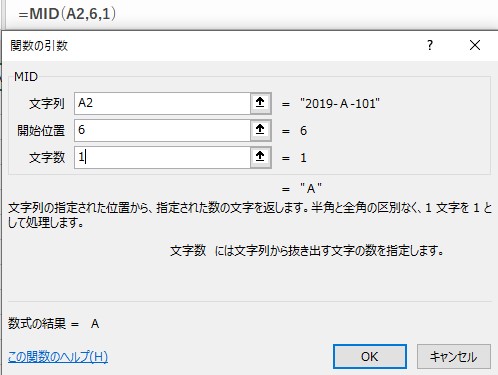Collapse dialog using 文字列 range selector arrow
This screenshot has width=498, height=375.
260,103
